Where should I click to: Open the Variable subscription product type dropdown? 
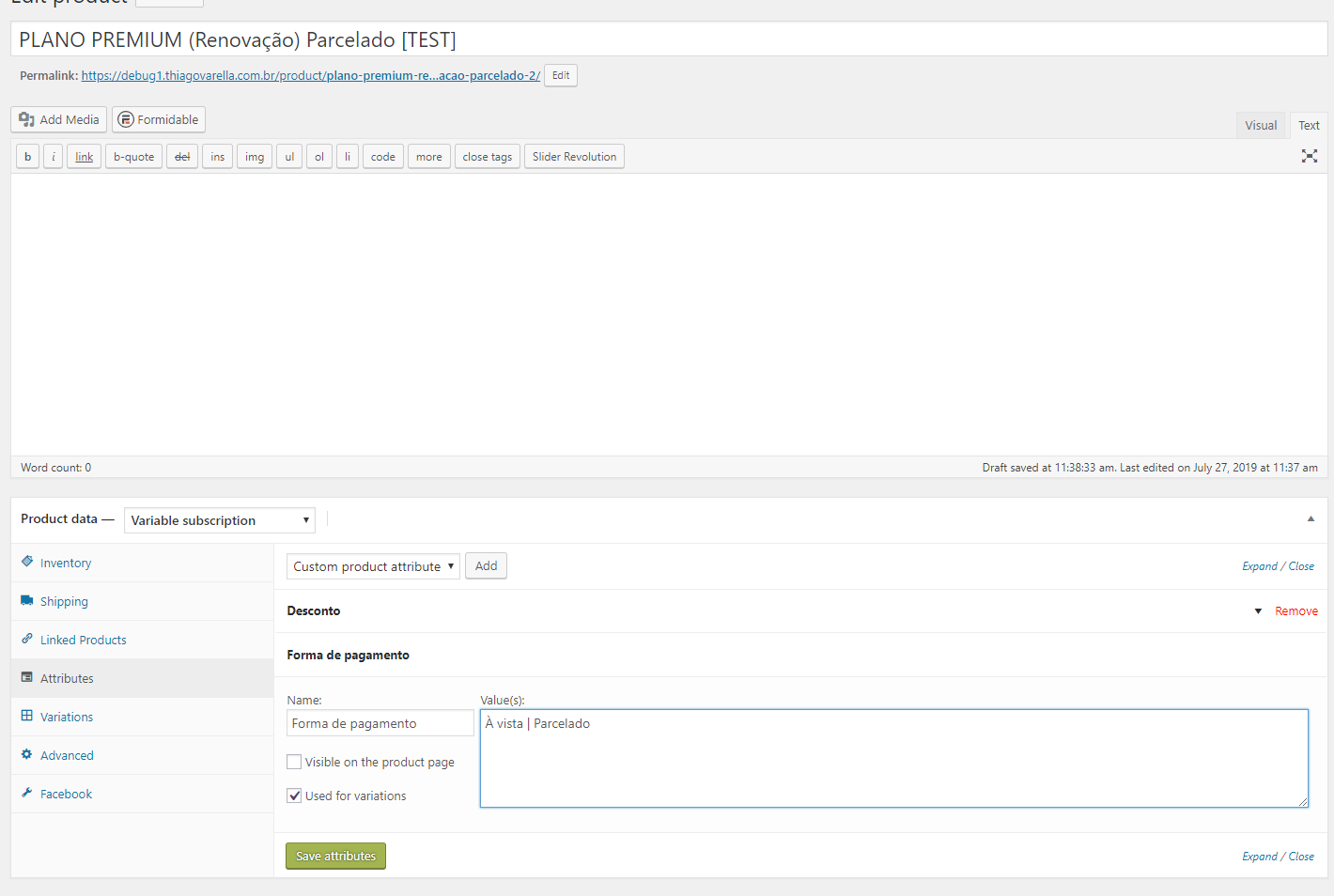[220, 520]
